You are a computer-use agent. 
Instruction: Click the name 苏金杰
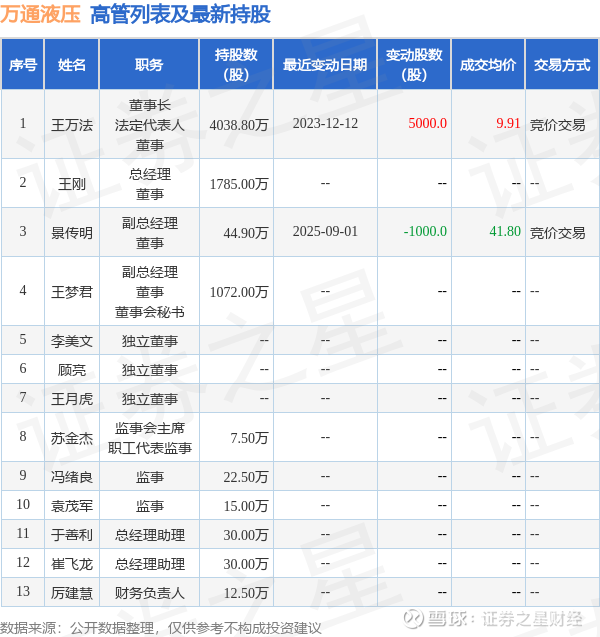tap(72, 438)
